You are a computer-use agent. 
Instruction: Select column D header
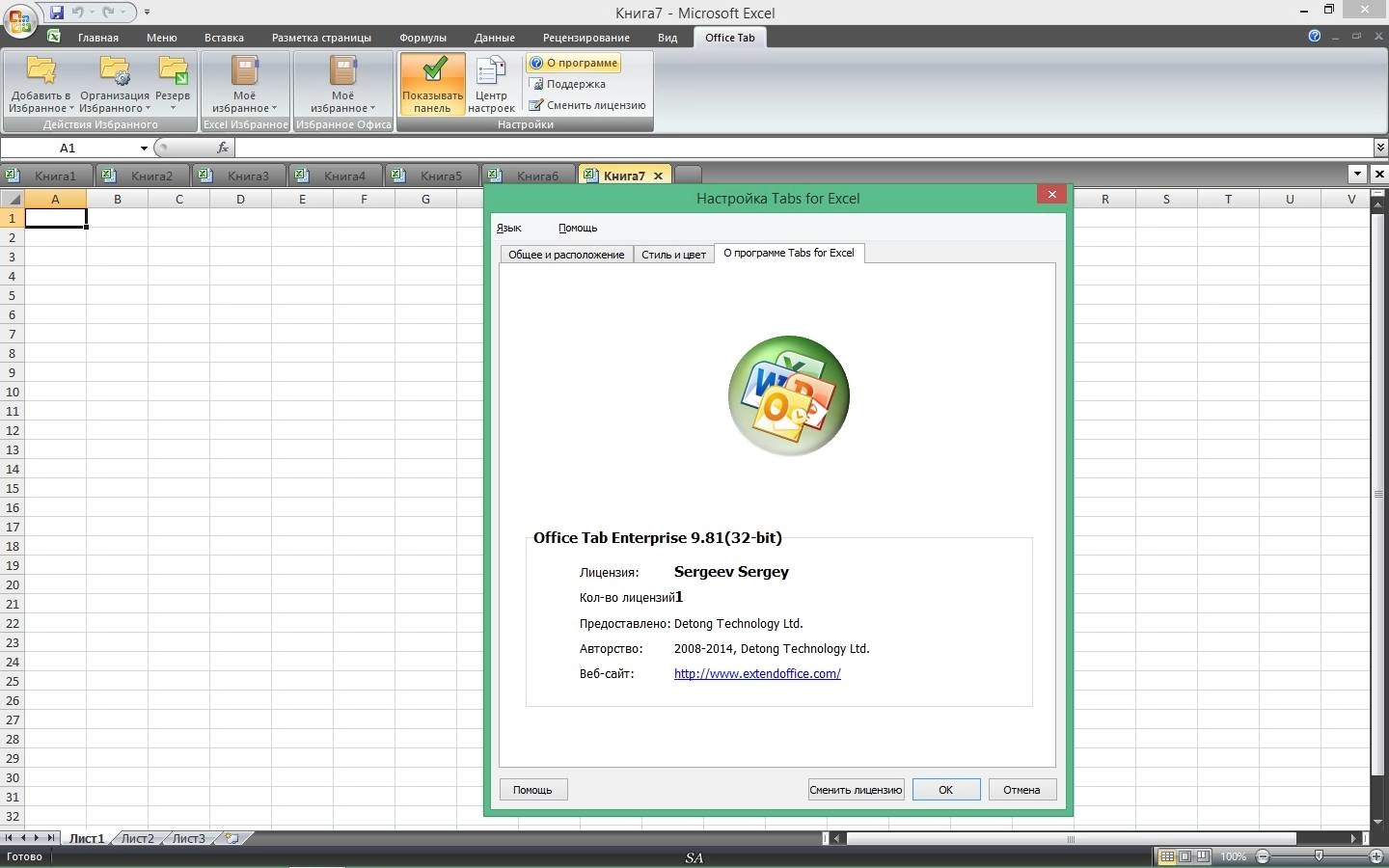(240, 199)
